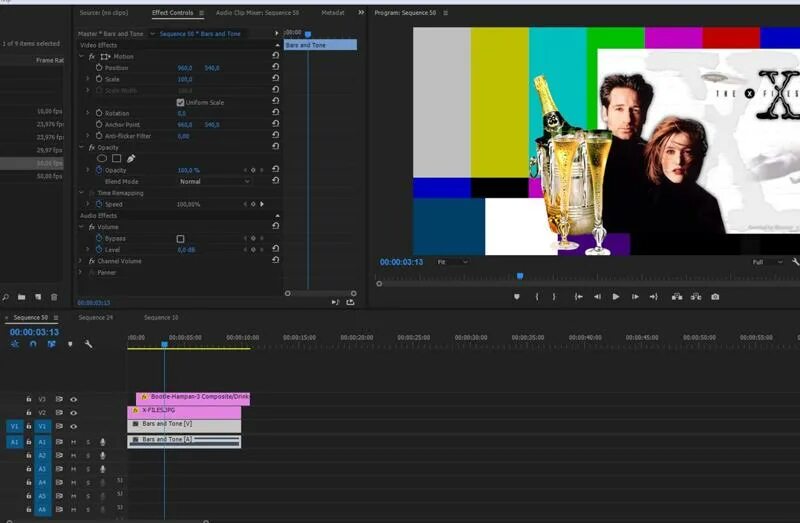Hide track V1 with eye icon

[73, 427]
